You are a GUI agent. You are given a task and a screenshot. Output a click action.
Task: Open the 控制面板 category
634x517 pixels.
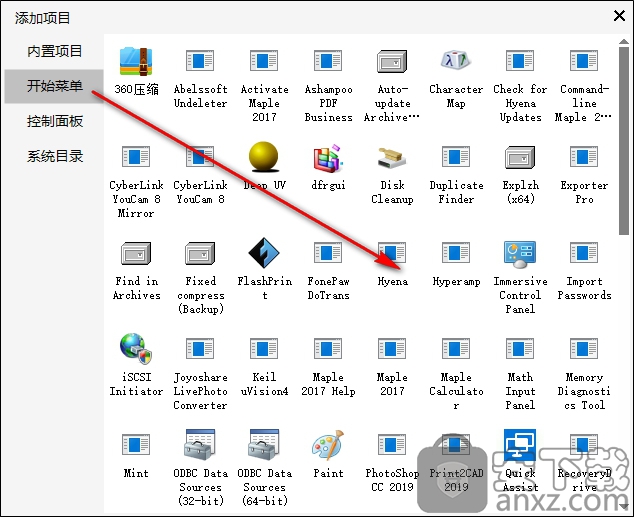[54, 121]
